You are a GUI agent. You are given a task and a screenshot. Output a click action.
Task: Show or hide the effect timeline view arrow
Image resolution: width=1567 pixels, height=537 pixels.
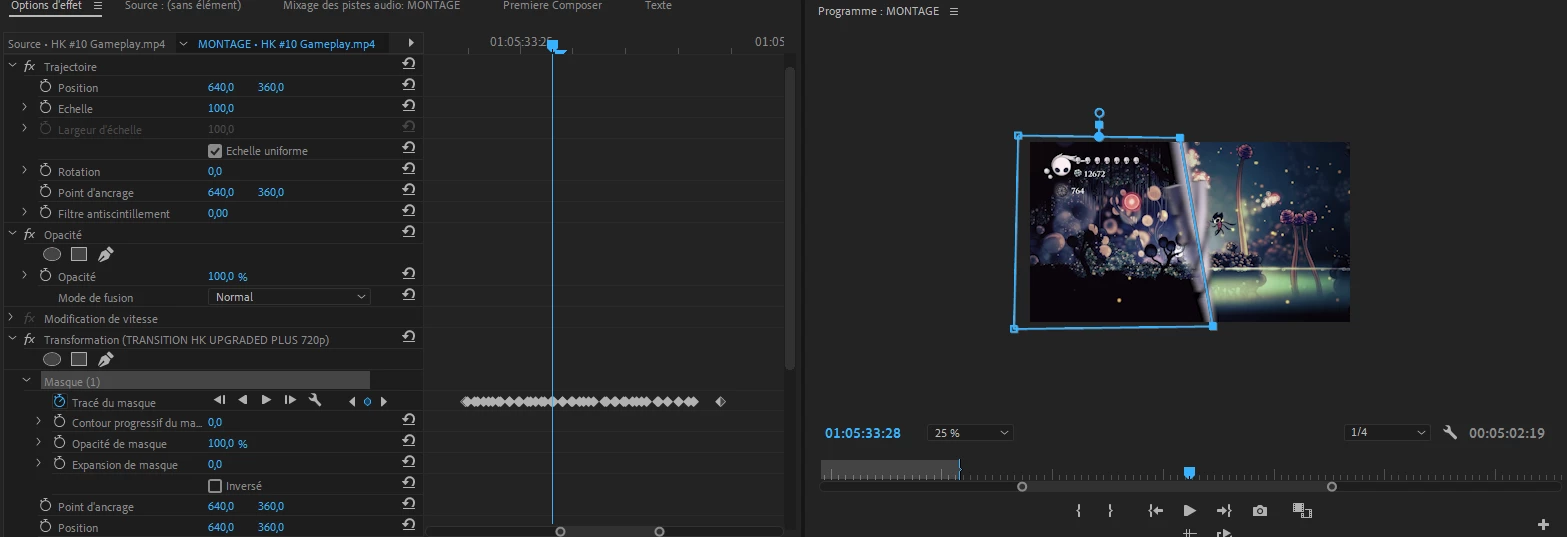coord(411,44)
